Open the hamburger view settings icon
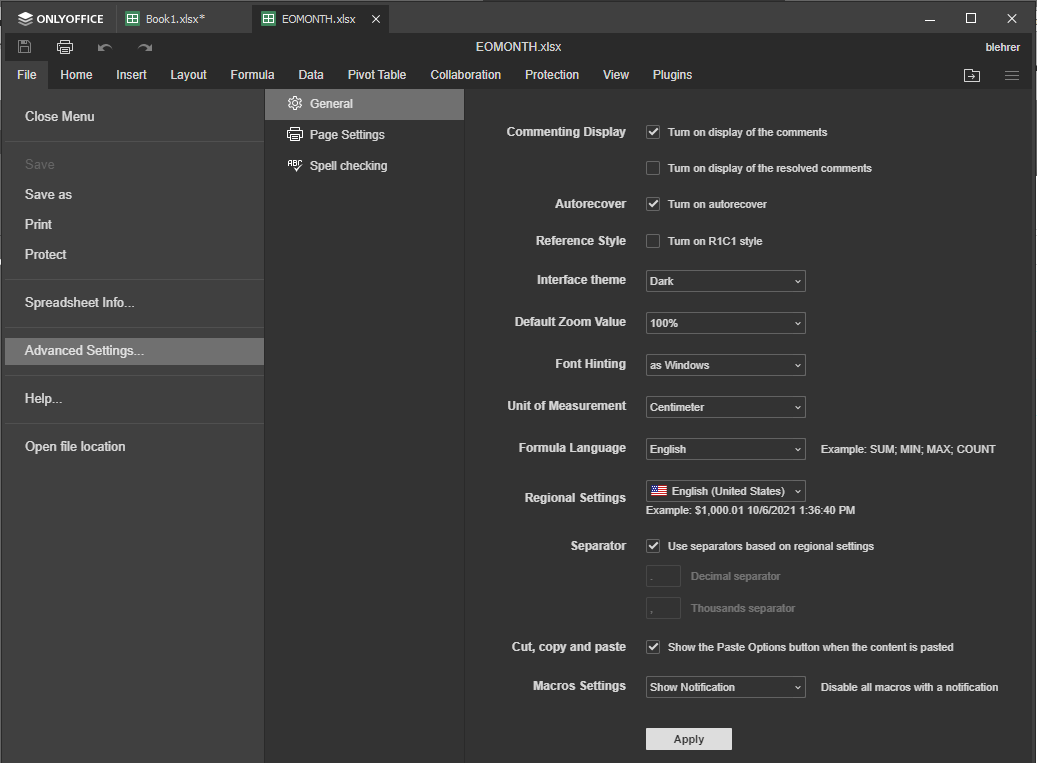Image resolution: width=1037 pixels, height=763 pixels. tap(1012, 75)
